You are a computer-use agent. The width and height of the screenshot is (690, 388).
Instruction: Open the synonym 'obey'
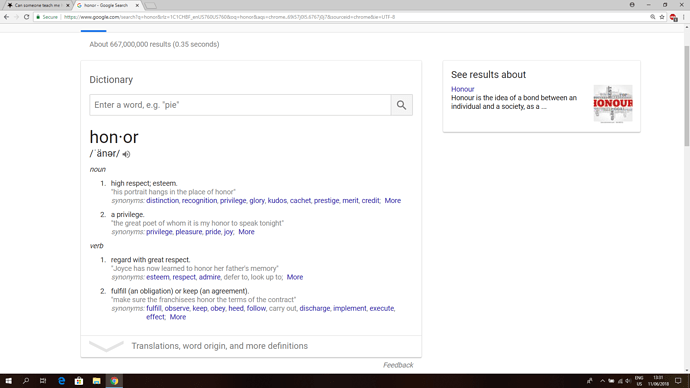[217, 308]
